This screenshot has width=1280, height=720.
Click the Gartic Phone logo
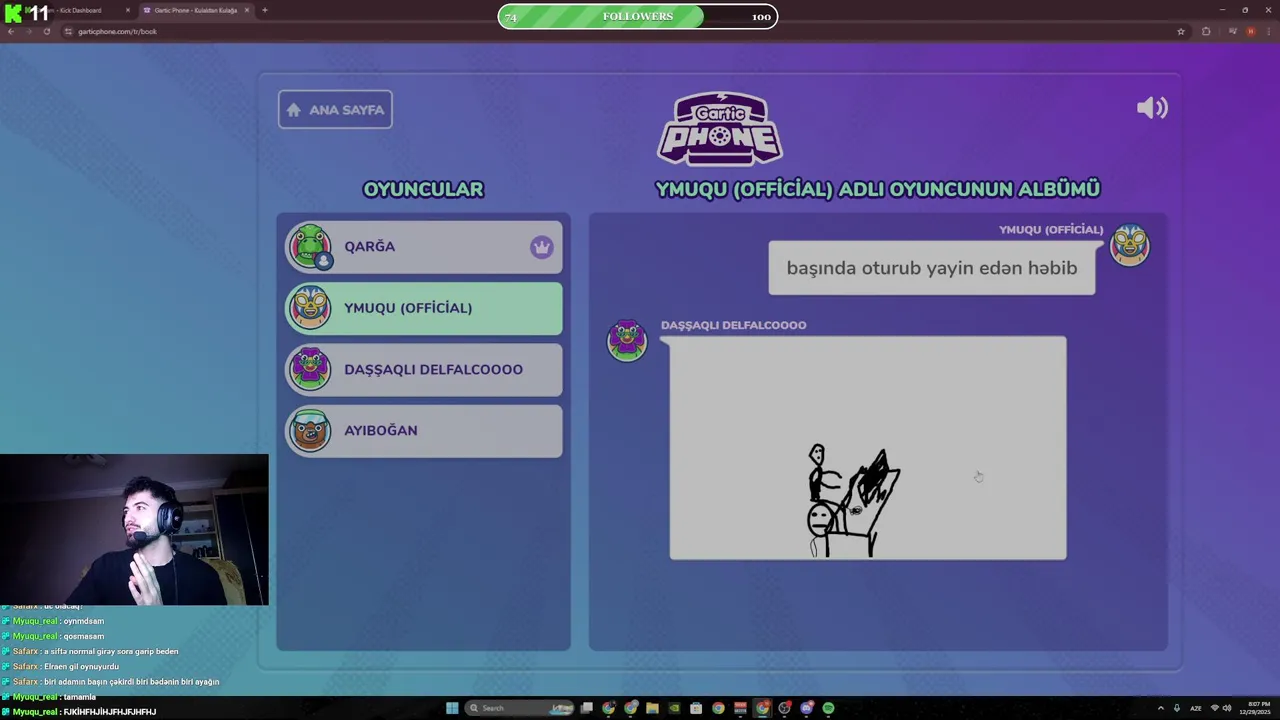click(720, 128)
